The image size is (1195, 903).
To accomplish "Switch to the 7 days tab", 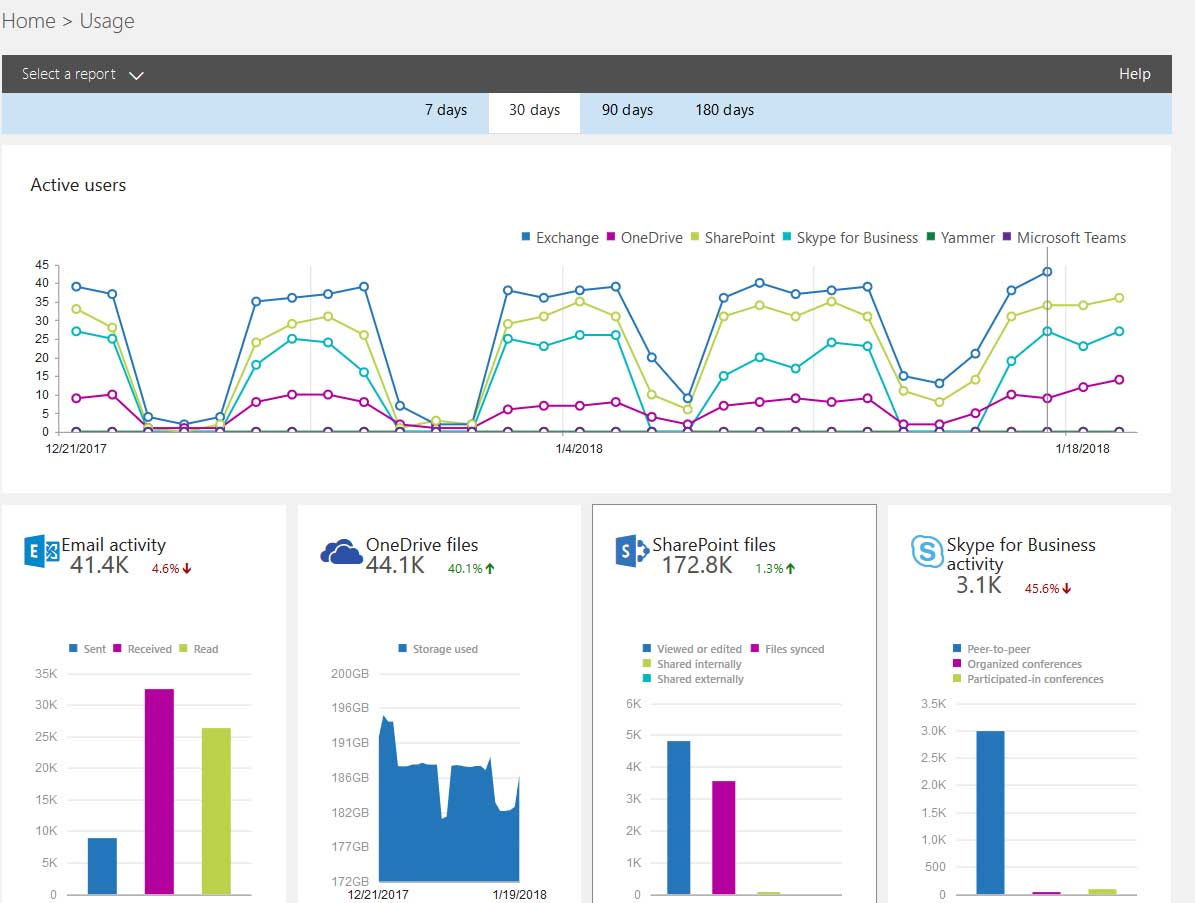I will click(x=445, y=110).
